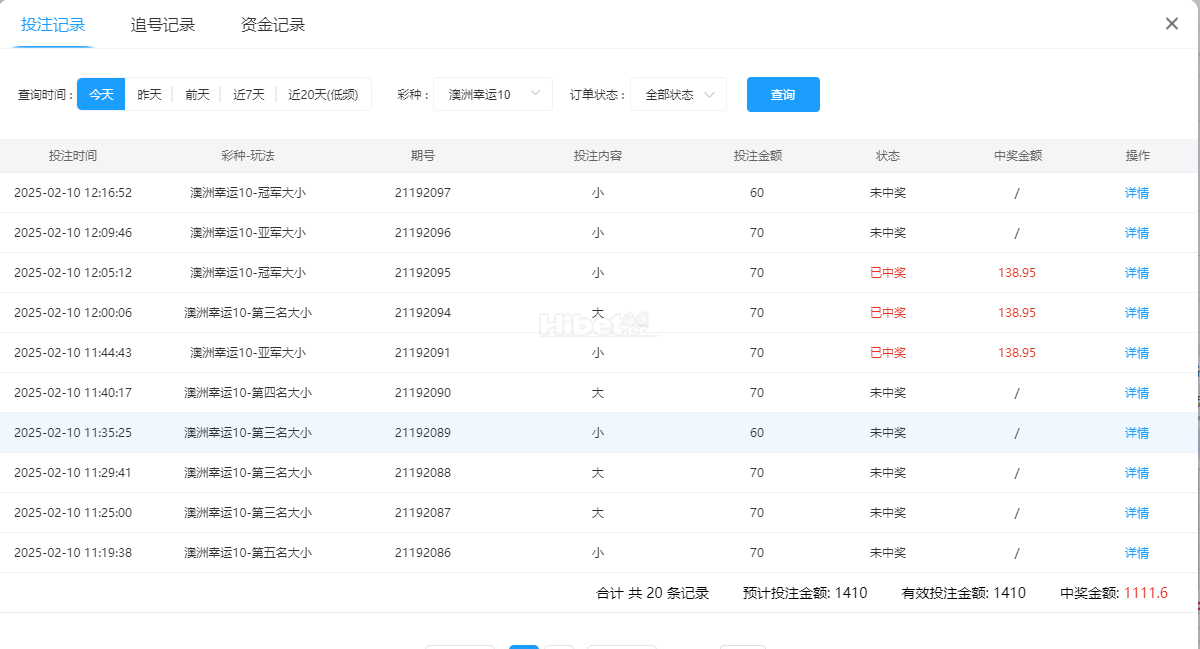
Task: Click bet amount 60 for issue 21192097
Action: click(x=757, y=193)
